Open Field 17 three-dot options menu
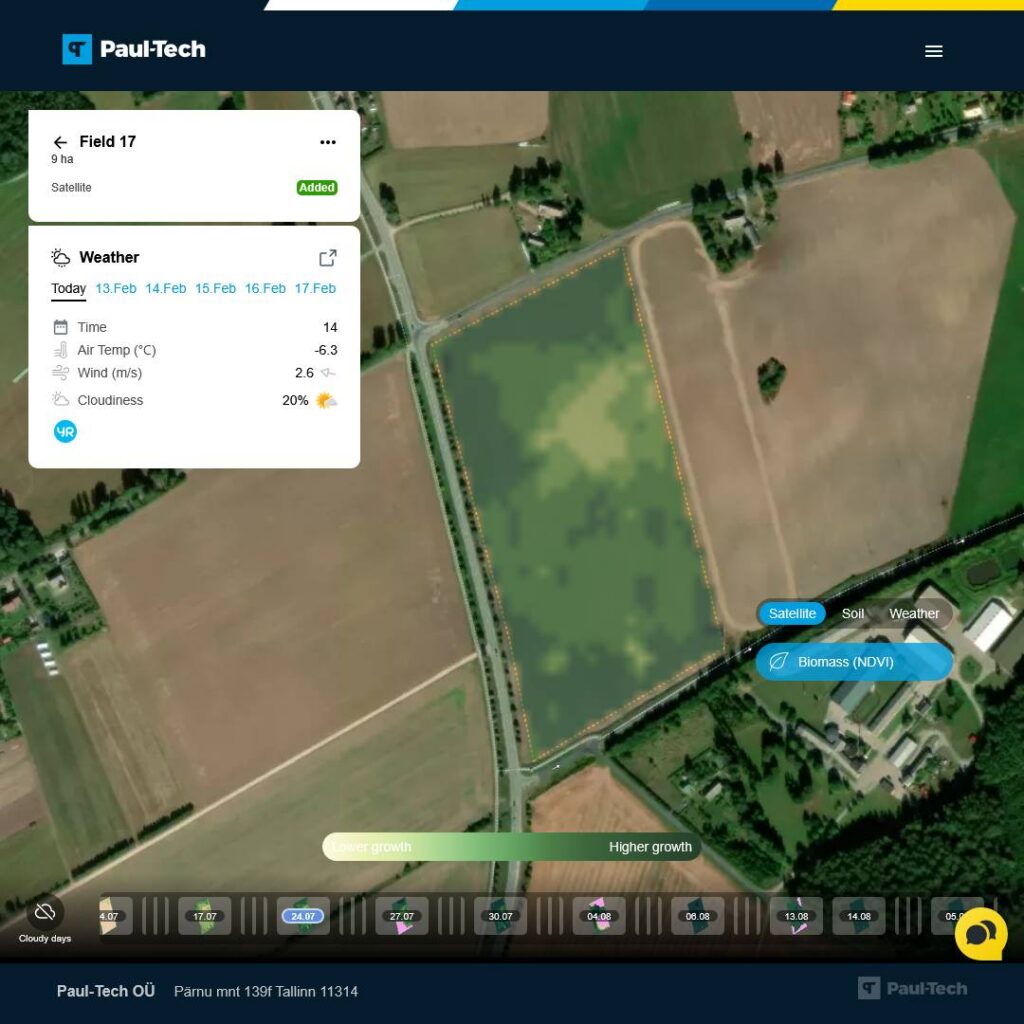The width and height of the screenshot is (1024, 1024). [328, 142]
